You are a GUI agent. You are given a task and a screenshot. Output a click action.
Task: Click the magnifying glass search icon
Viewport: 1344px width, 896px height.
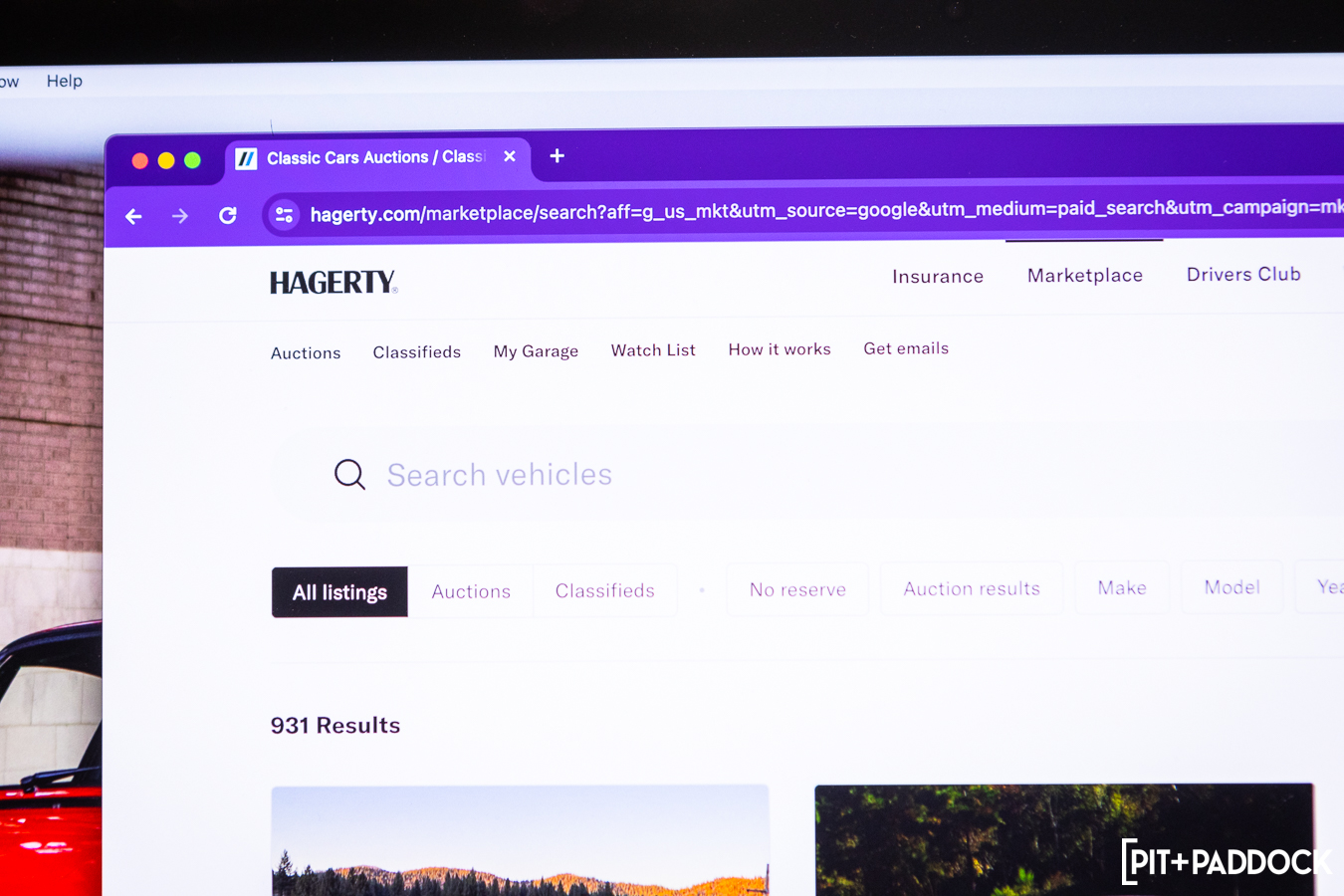pos(349,475)
